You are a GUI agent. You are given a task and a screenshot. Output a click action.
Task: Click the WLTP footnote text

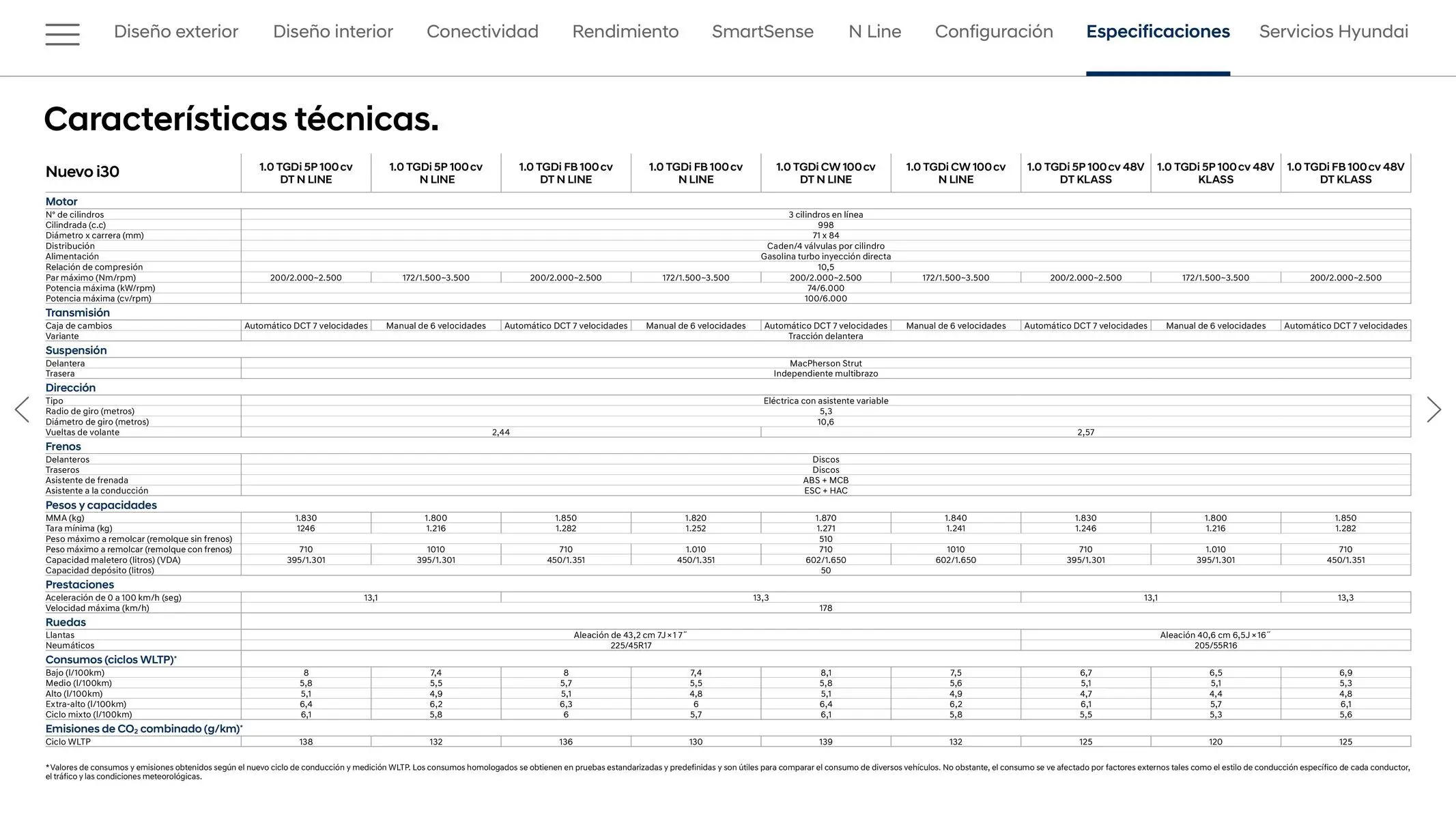(727, 772)
